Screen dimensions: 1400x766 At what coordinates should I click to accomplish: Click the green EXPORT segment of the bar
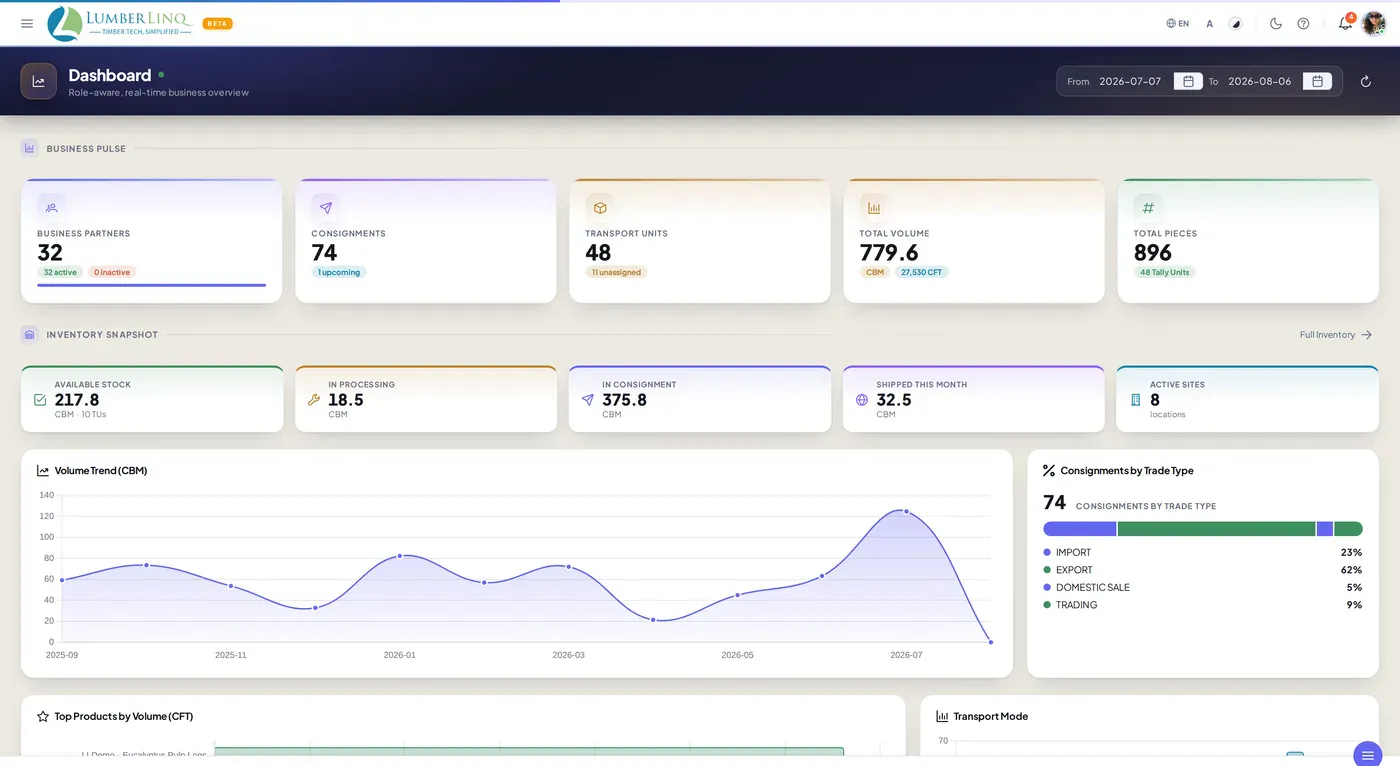(x=1216, y=529)
